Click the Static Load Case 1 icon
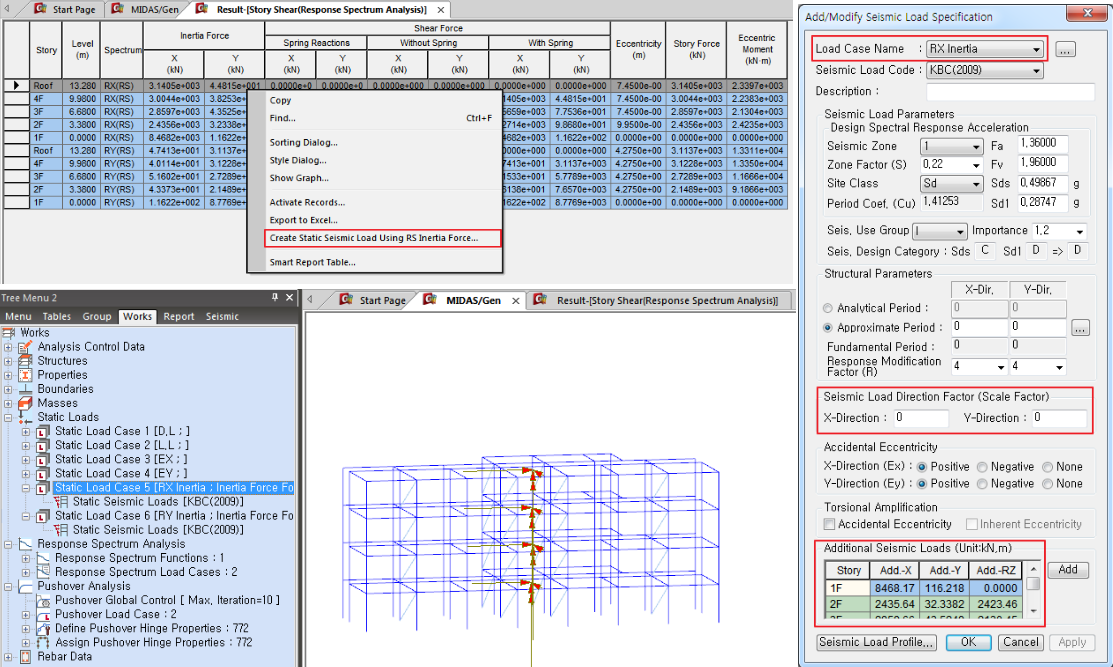This screenshot has height=667, width=1113. coord(43,431)
